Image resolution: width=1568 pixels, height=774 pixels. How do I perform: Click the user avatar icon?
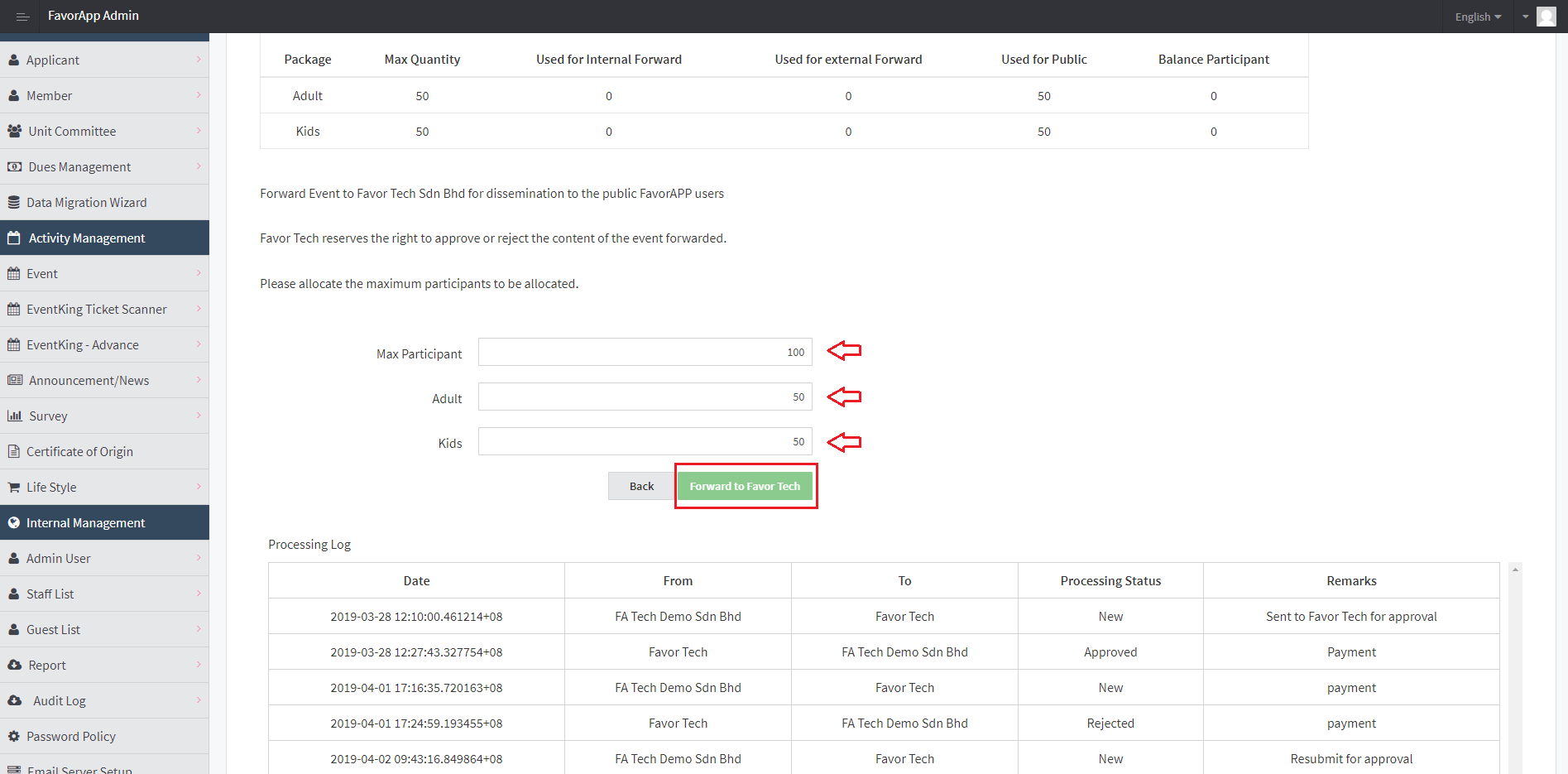[1546, 17]
